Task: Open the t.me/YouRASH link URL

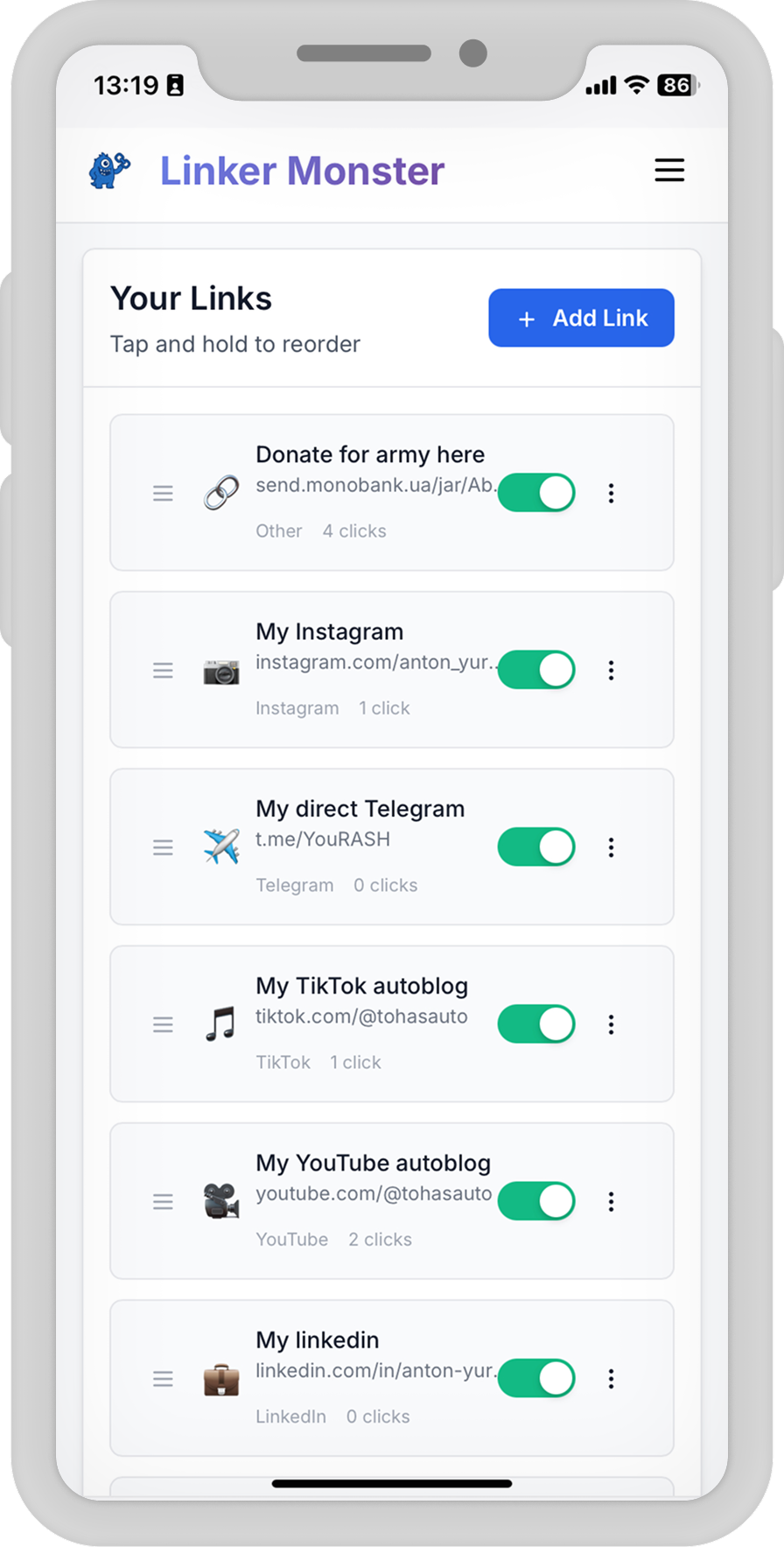Action: click(x=323, y=839)
